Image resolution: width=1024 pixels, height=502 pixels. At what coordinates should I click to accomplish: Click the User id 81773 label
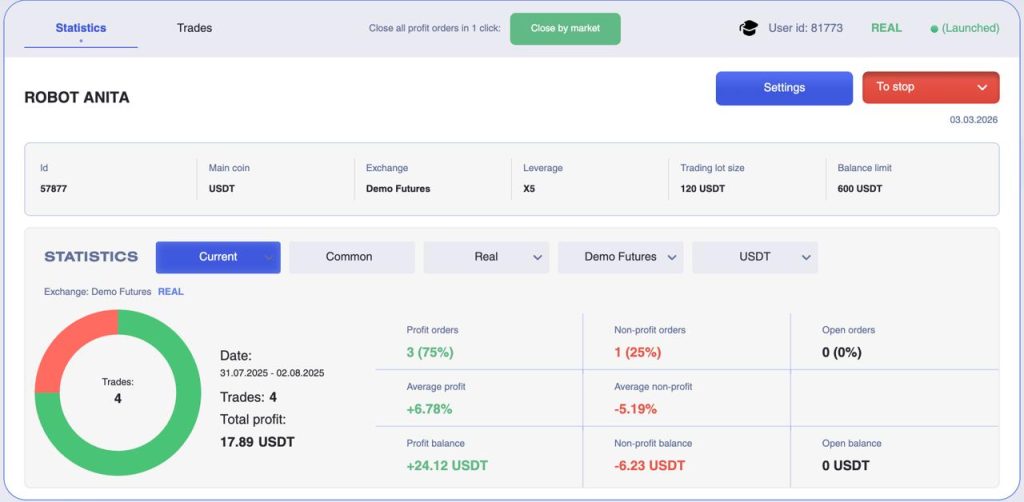pyautogui.click(x=805, y=28)
